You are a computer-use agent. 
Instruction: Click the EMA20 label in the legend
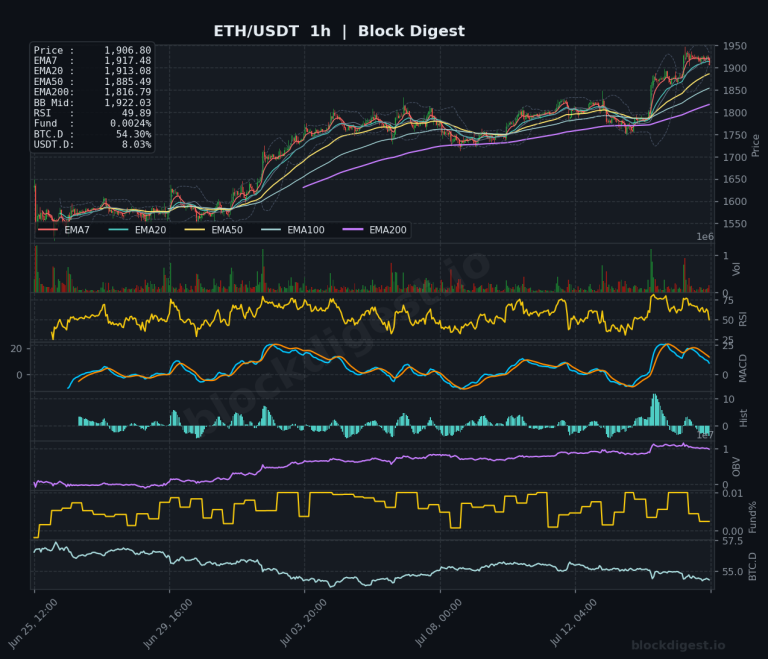(x=151, y=230)
